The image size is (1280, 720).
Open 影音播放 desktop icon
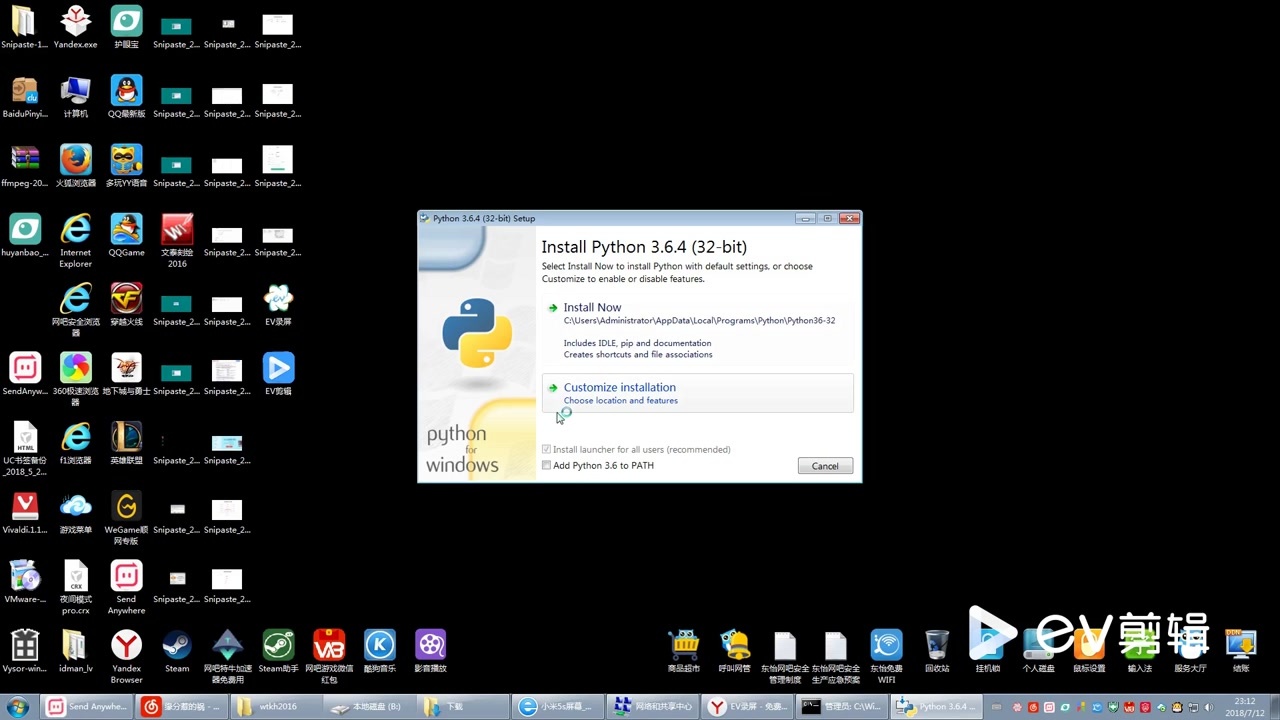coord(430,651)
